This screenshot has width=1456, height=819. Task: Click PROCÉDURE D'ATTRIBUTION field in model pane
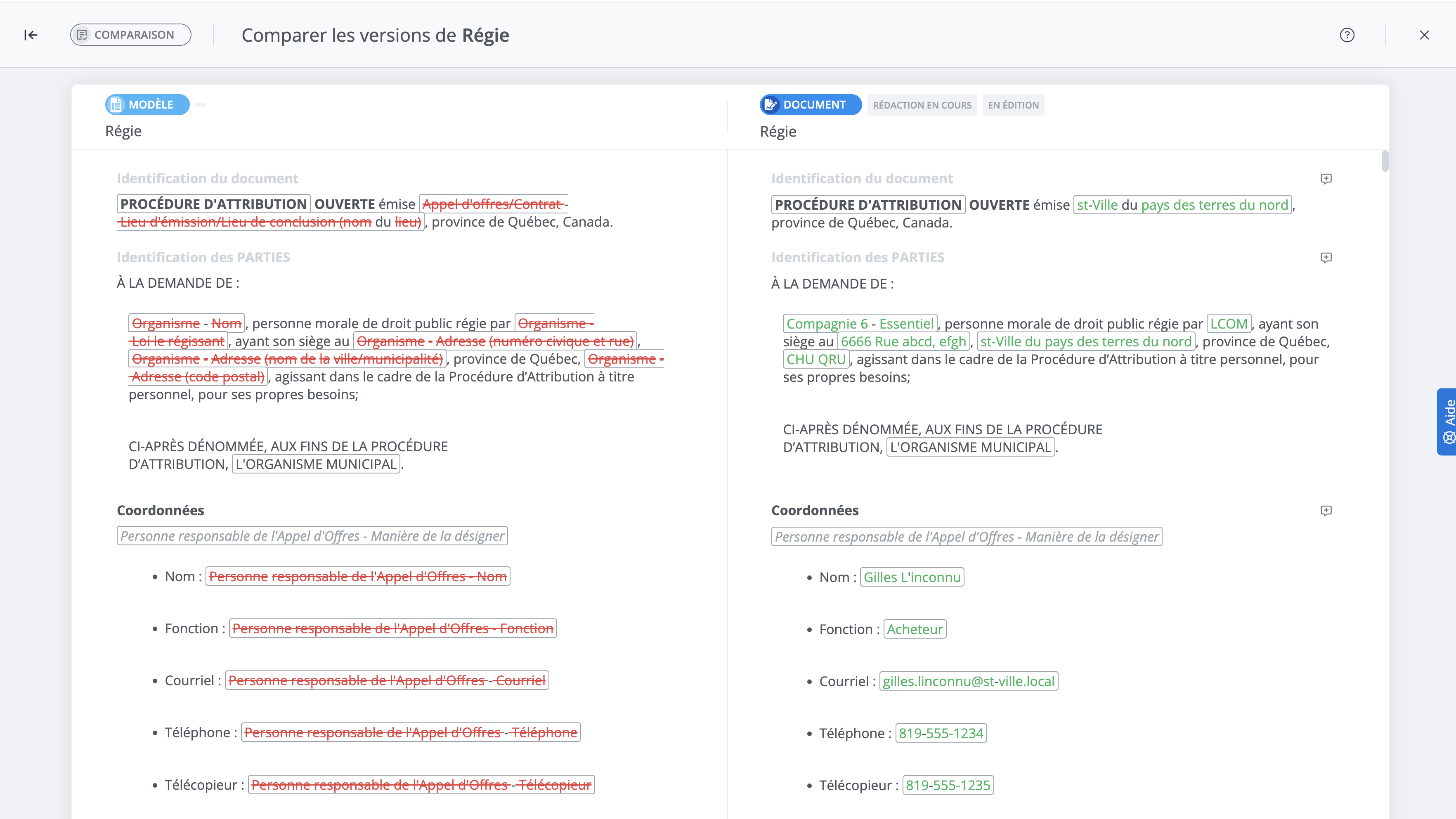coord(214,204)
